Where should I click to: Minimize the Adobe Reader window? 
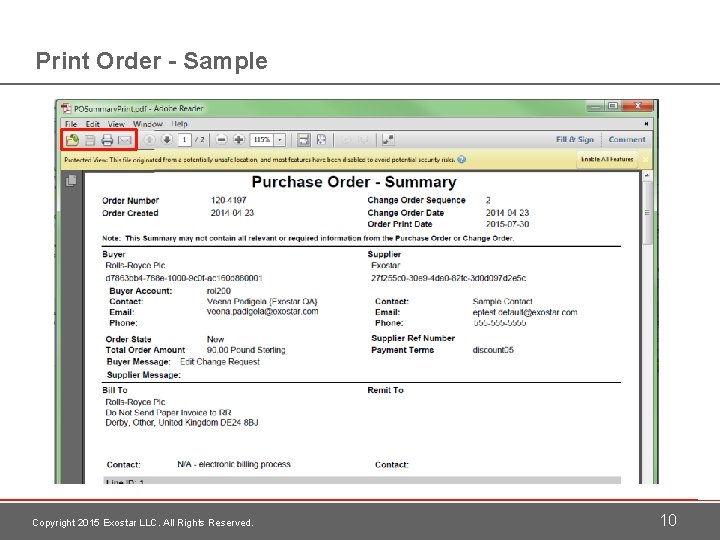pos(596,106)
